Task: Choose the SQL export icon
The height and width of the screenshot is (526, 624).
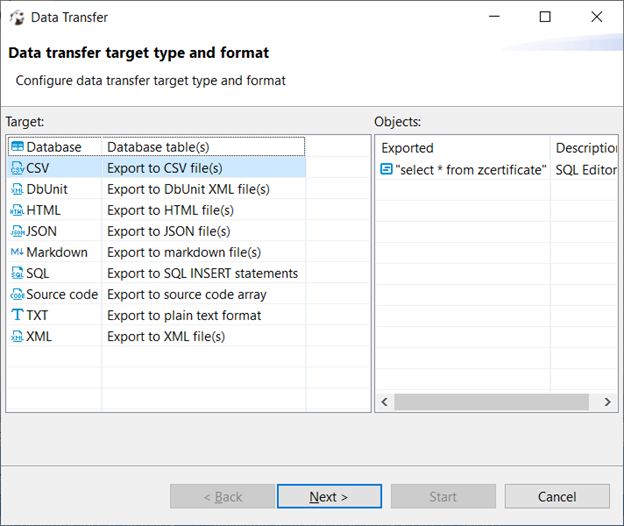Action: 17,273
